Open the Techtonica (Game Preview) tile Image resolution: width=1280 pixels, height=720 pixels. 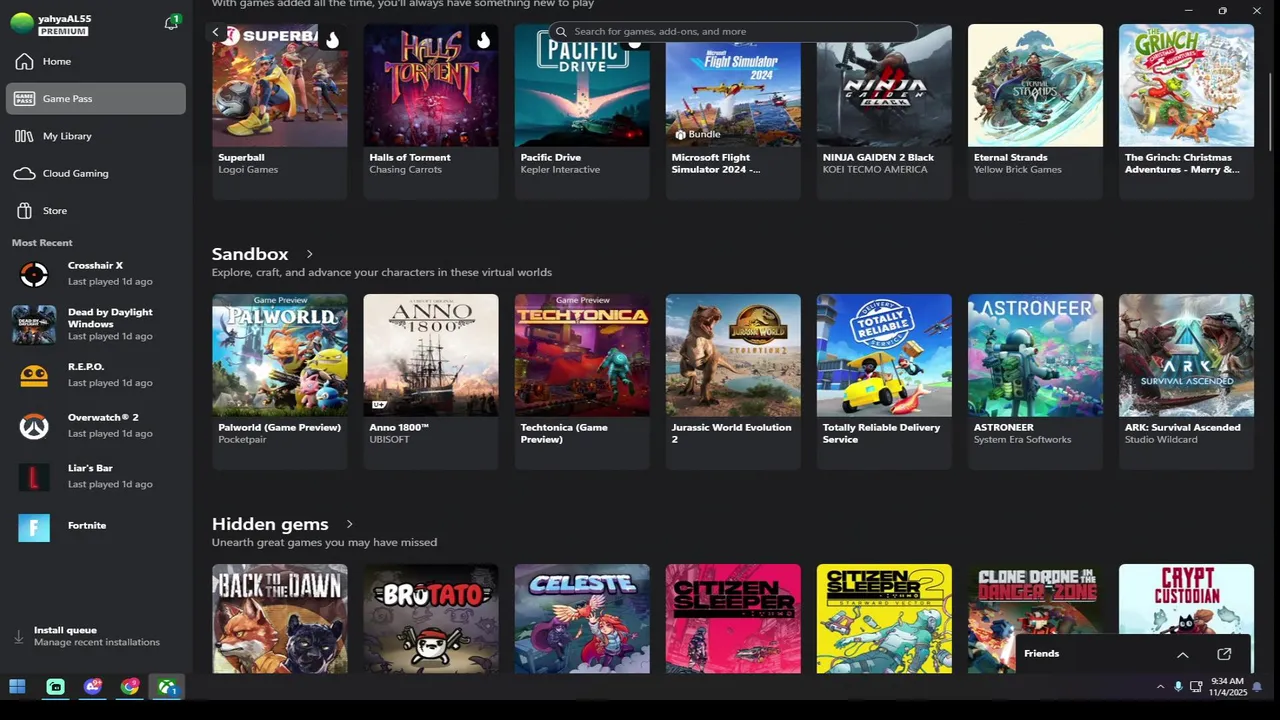pos(582,381)
